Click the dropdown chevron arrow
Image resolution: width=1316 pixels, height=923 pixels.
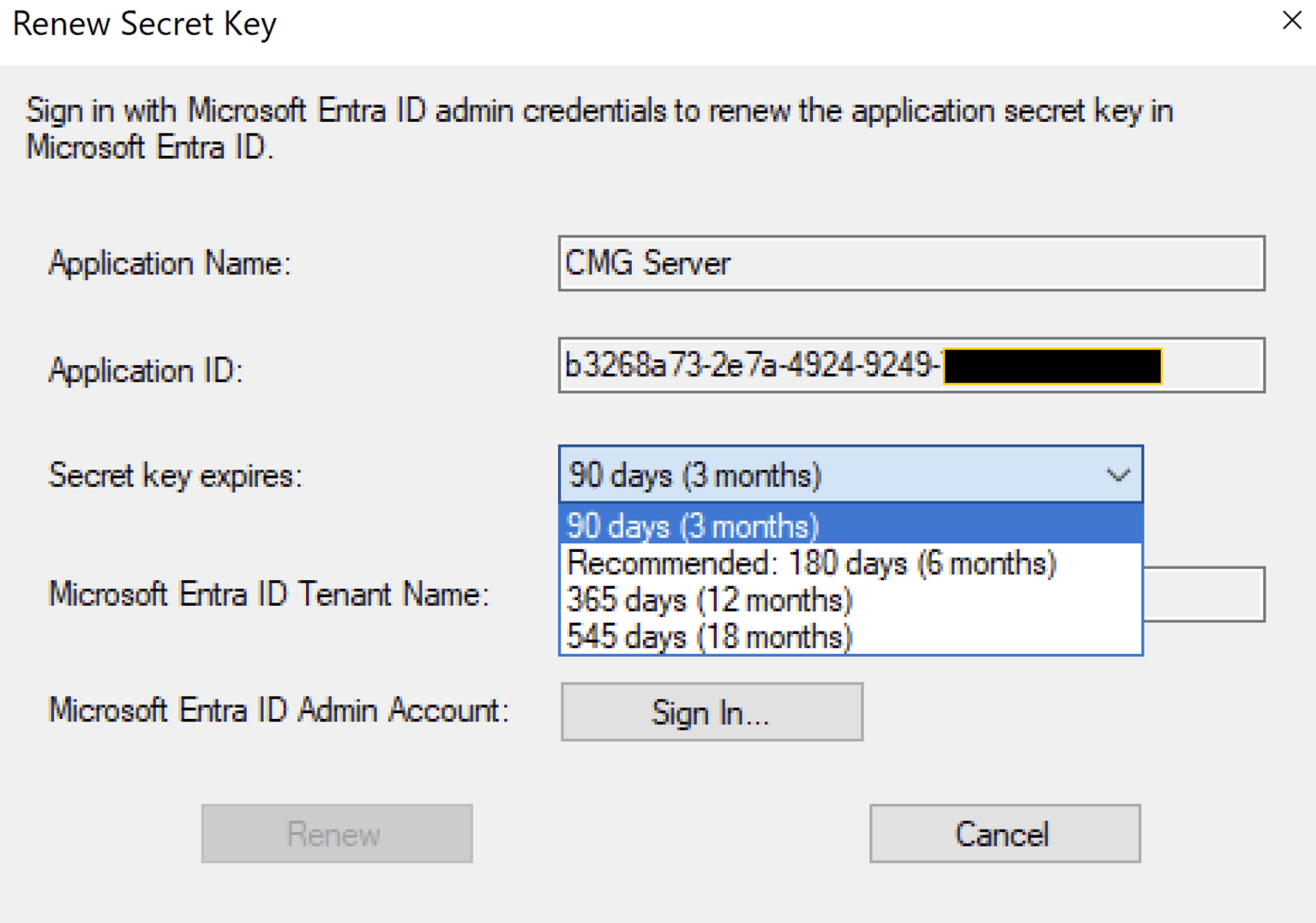pyautogui.click(x=1117, y=474)
